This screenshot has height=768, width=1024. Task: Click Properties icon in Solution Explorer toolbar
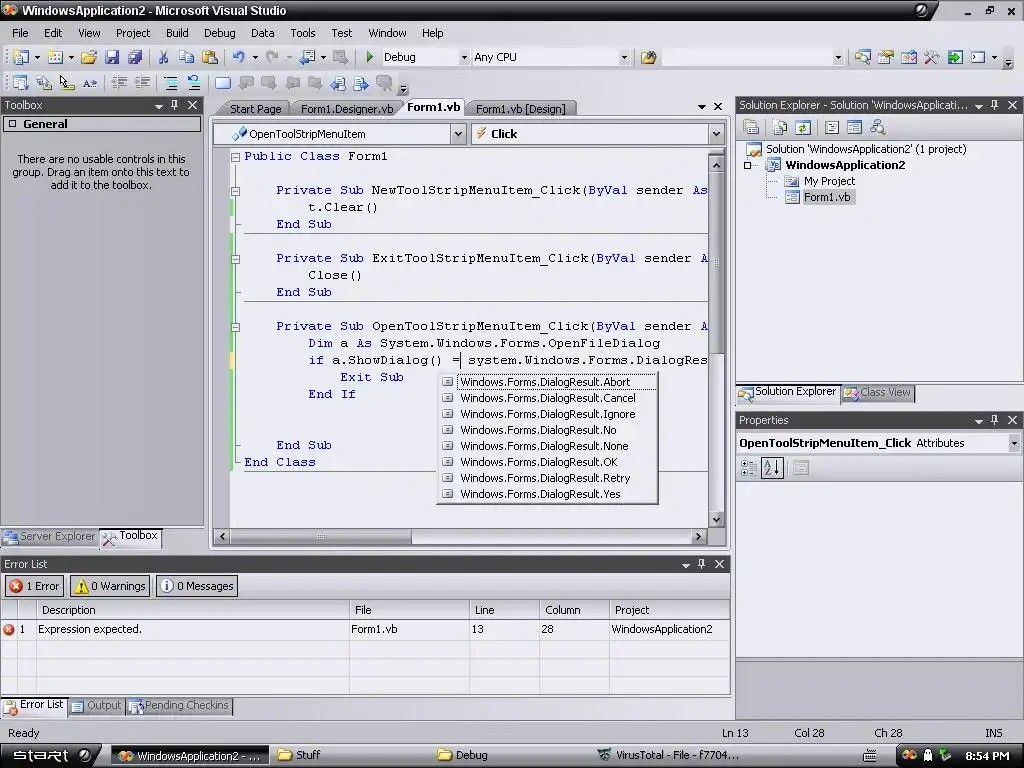coord(751,127)
